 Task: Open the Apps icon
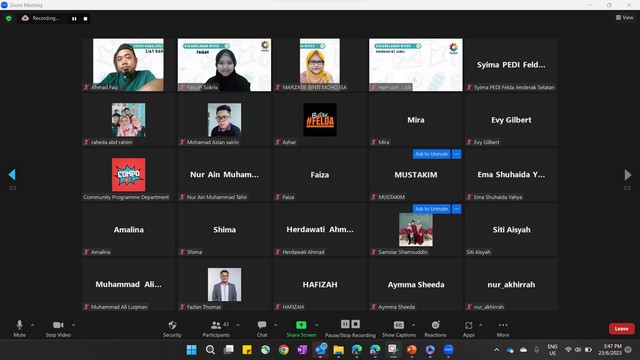[x=469, y=325]
